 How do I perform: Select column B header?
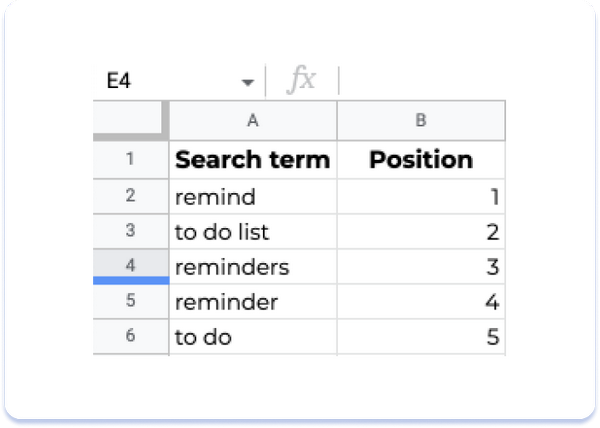[x=421, y=120]
